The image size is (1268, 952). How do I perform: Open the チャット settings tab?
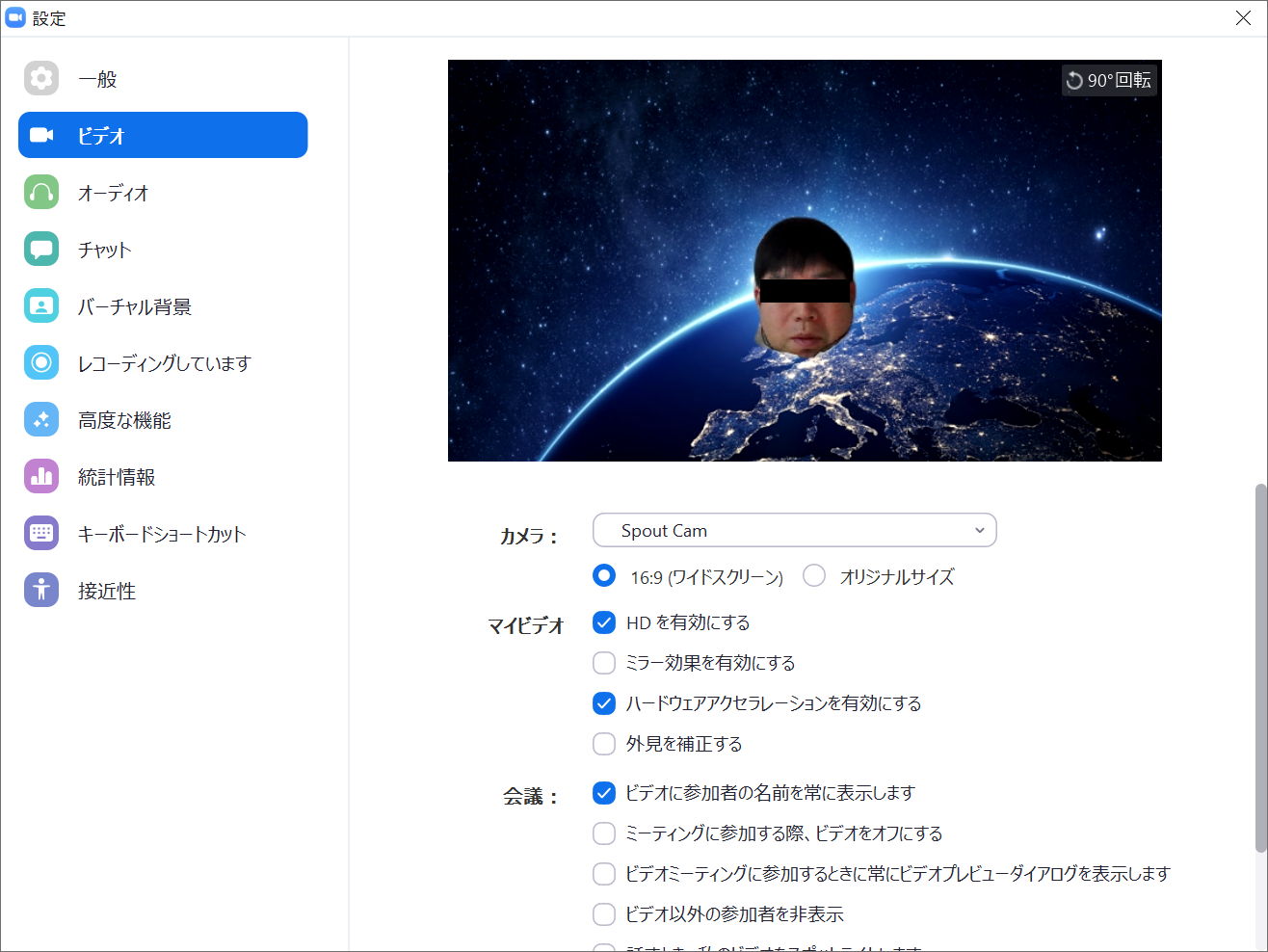[163, 249]
